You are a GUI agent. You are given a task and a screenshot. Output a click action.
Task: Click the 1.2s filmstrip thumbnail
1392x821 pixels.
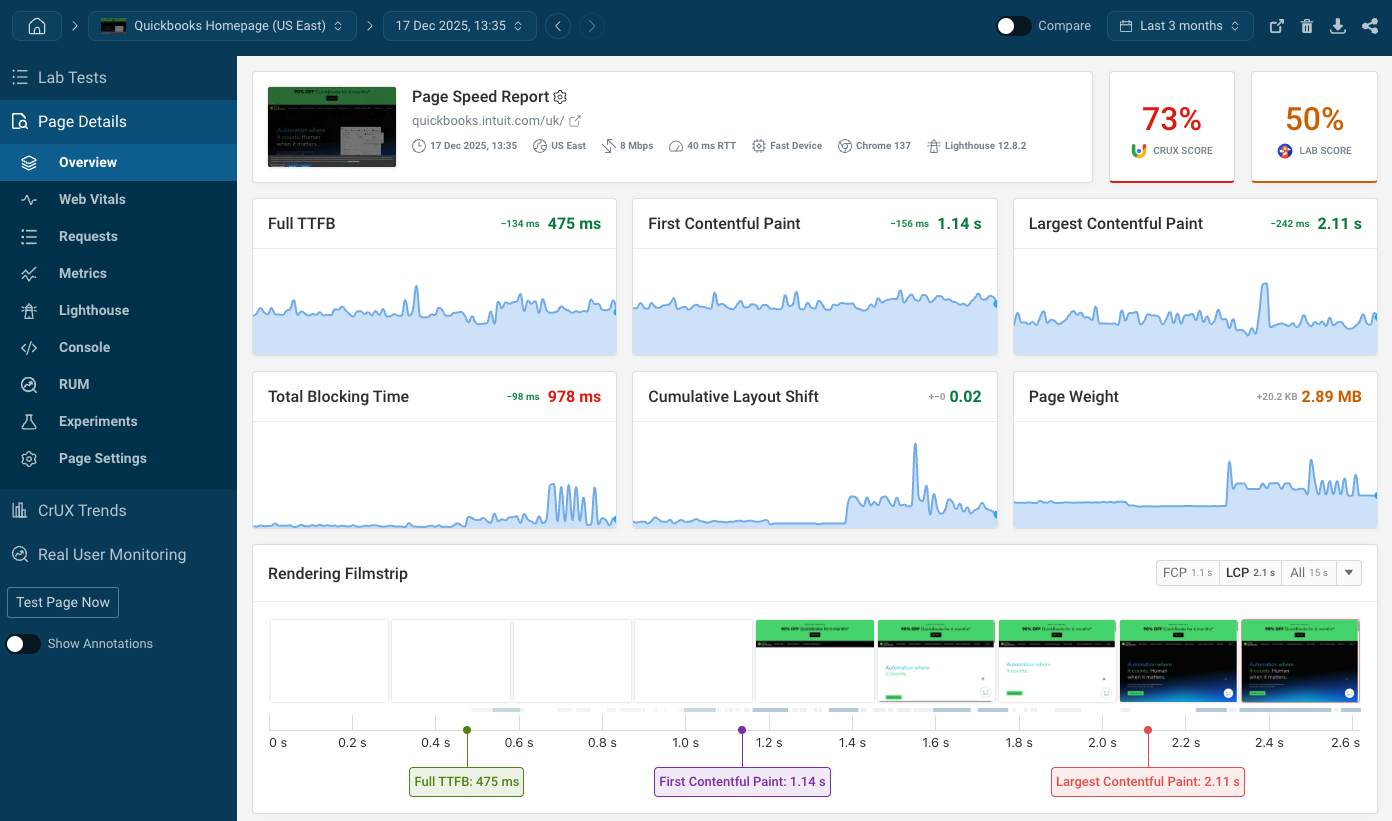(x=814, y=661)
